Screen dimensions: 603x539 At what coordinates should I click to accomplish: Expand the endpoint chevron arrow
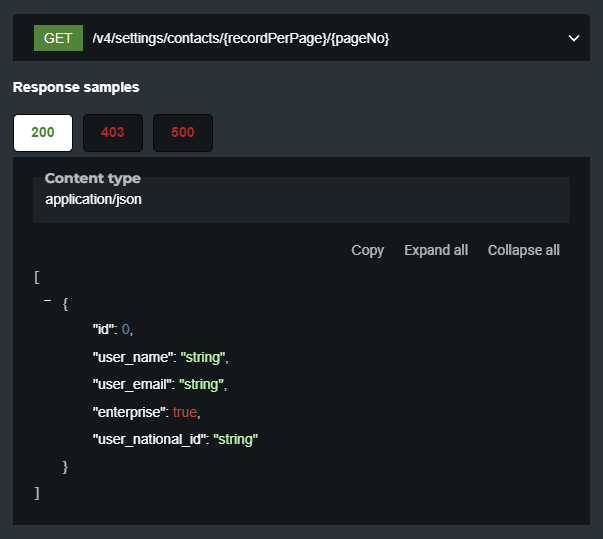[x=574, y=38]
